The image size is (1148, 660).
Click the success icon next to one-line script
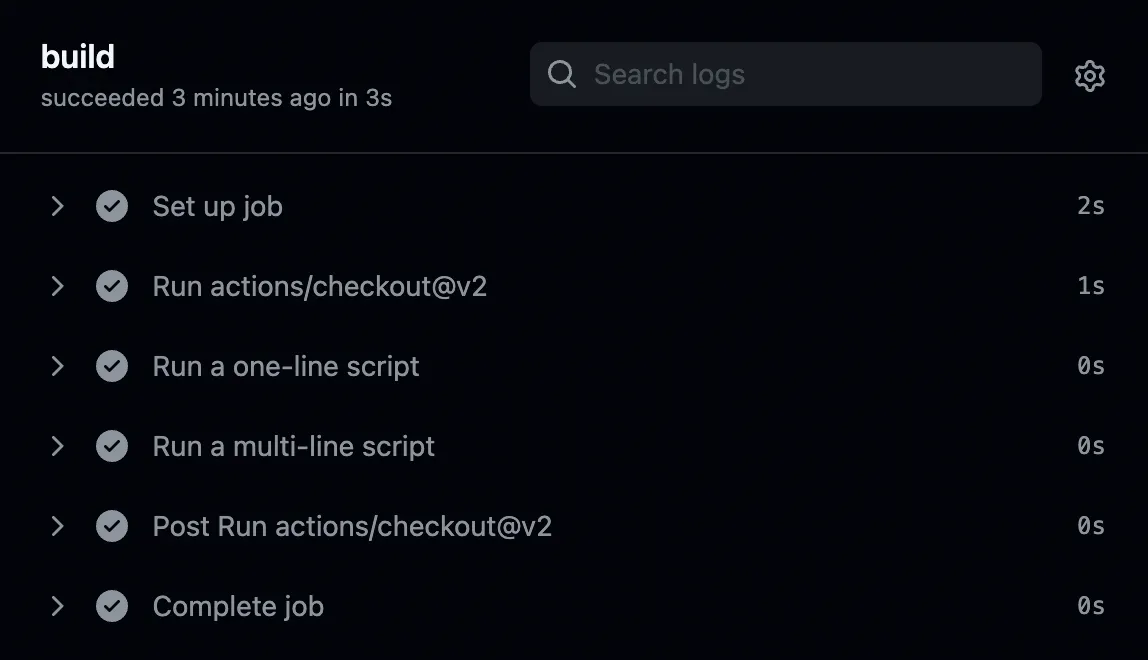click(112, 366)
